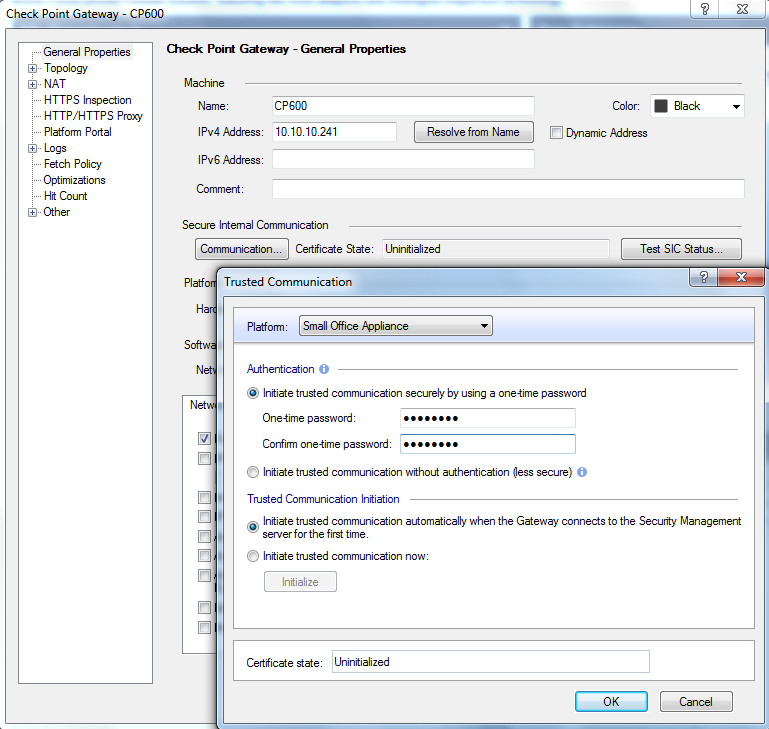Click the IPv4 Address field

(x=334, y=132)
